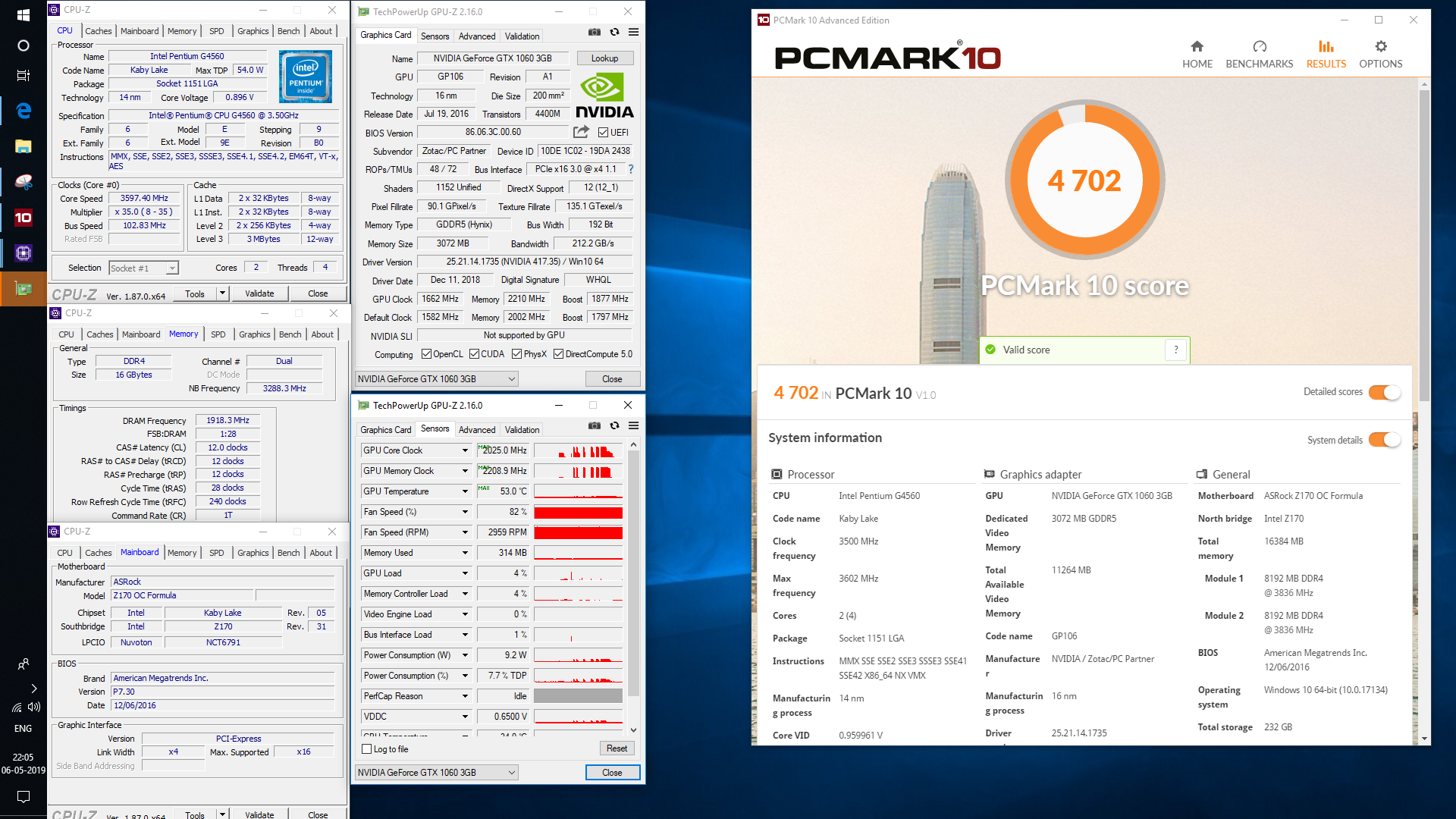
Task: Click camera icon in GPU-Z Sensors window
Action: [595, 425]
